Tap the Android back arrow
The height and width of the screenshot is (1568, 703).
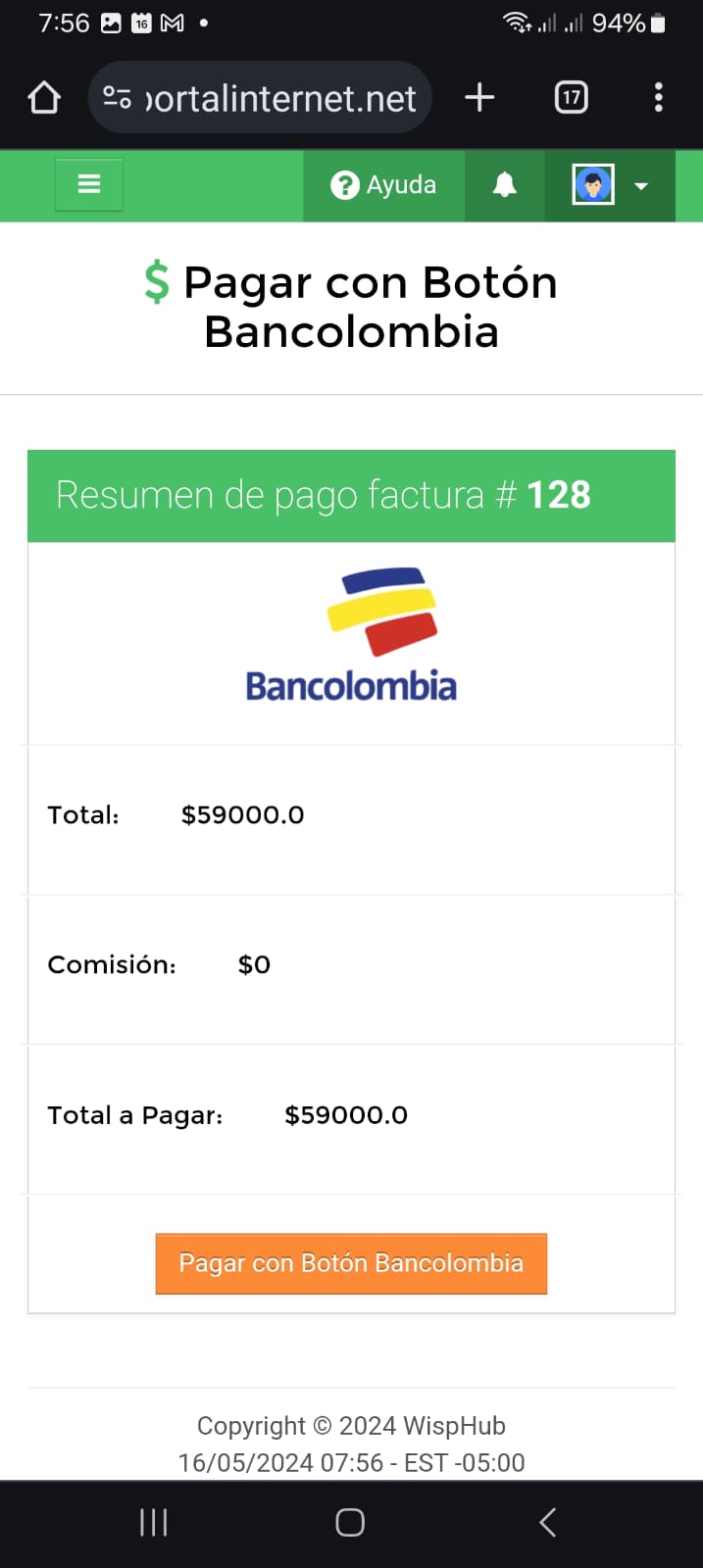tap(548, 1522)
